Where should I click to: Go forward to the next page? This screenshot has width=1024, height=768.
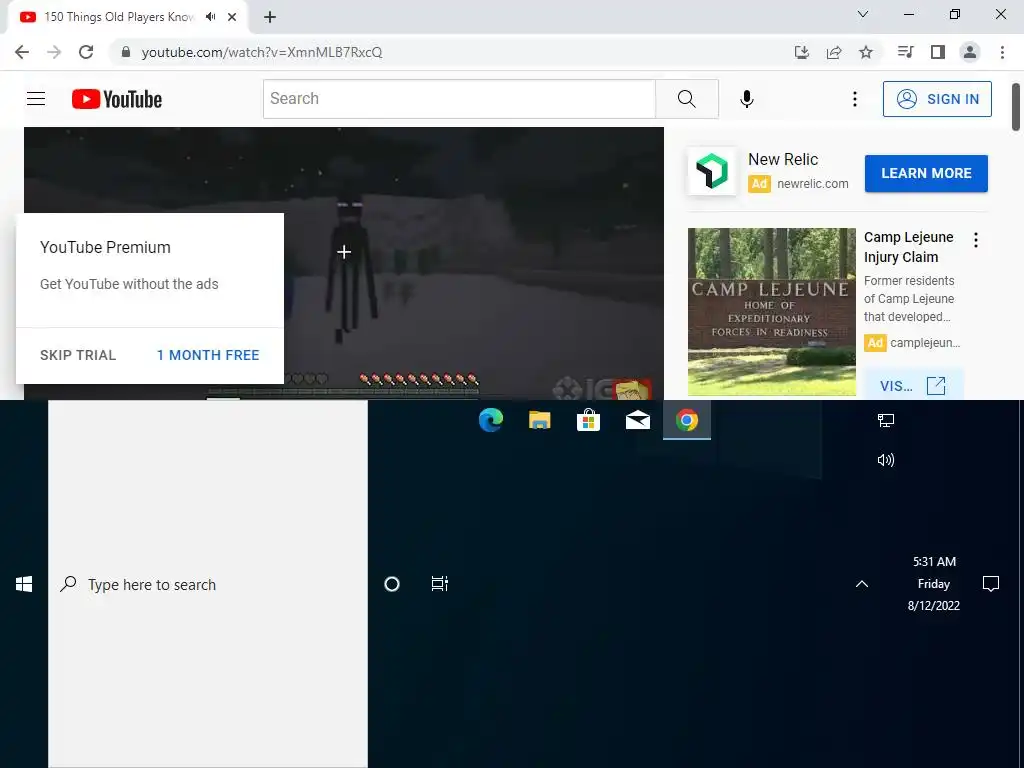pos(54,52)
